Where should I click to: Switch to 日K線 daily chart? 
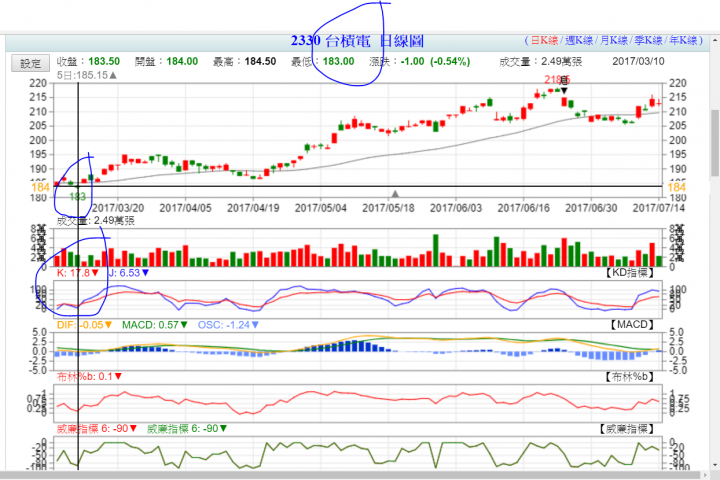(544, 40)
